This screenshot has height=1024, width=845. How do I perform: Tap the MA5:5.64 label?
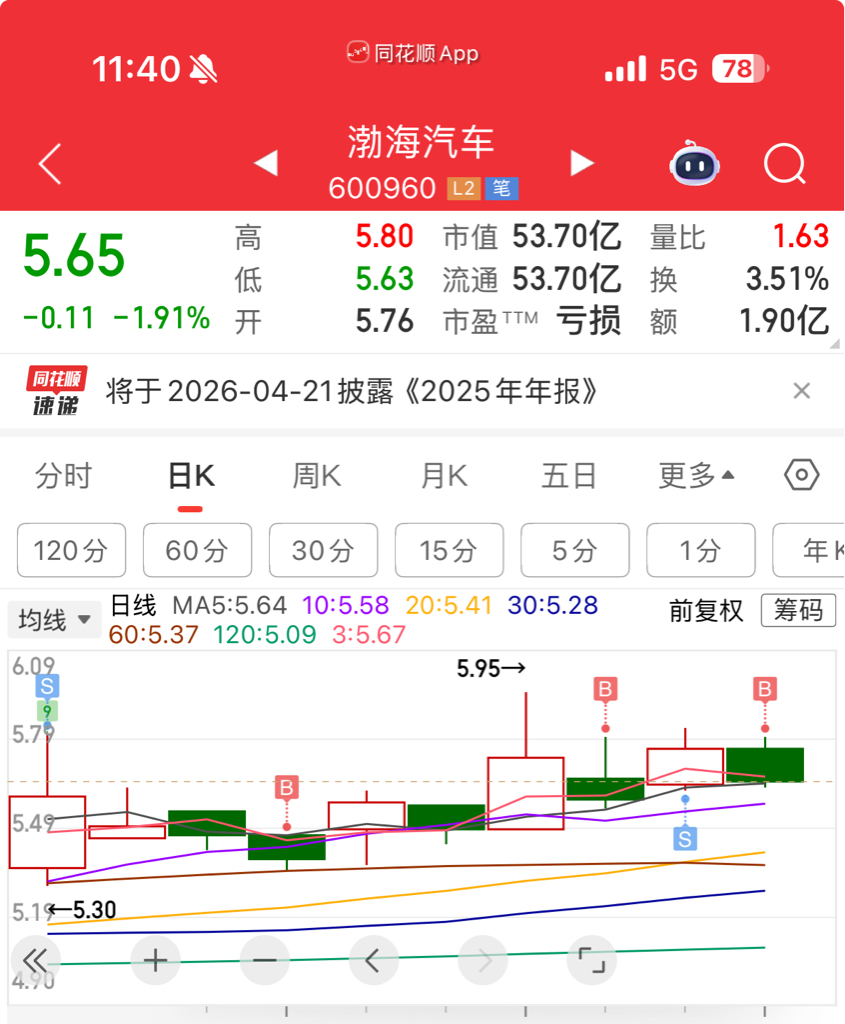tap(229, 605)
